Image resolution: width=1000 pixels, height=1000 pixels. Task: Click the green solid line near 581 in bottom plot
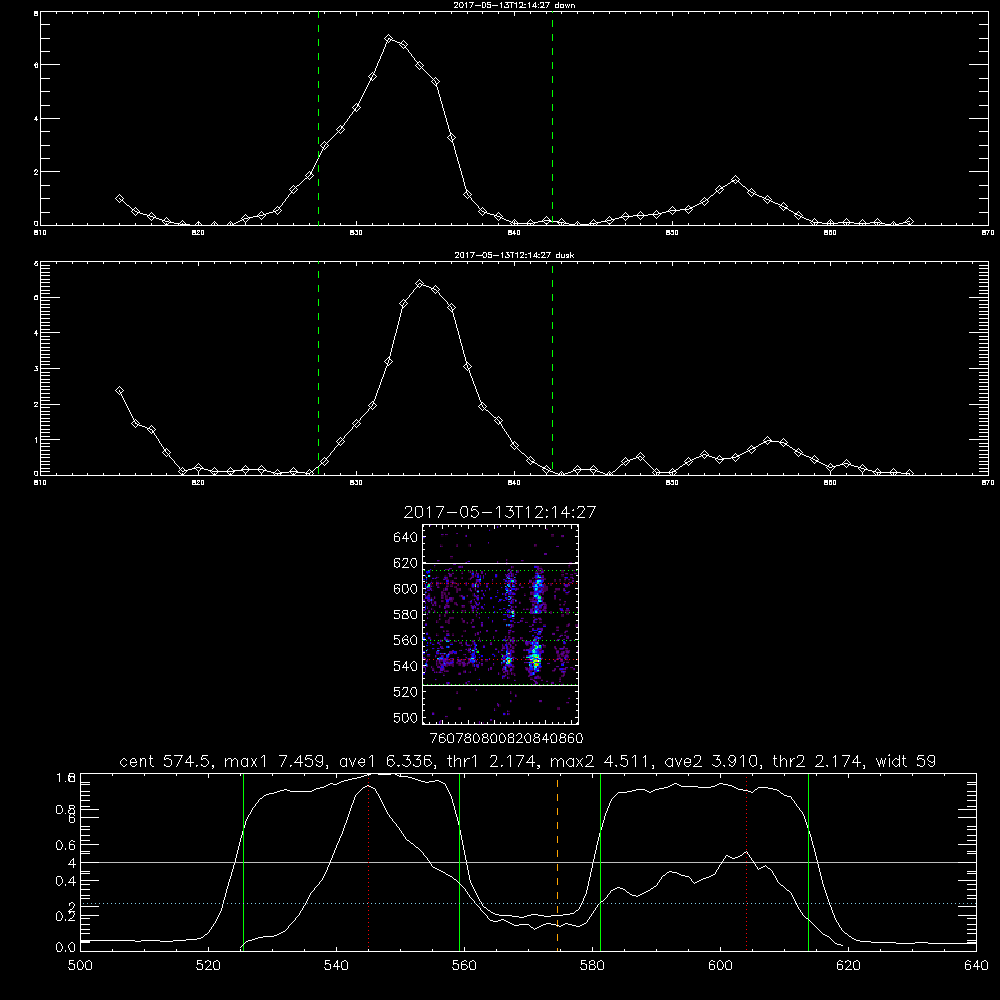click(x=600, y=862)
